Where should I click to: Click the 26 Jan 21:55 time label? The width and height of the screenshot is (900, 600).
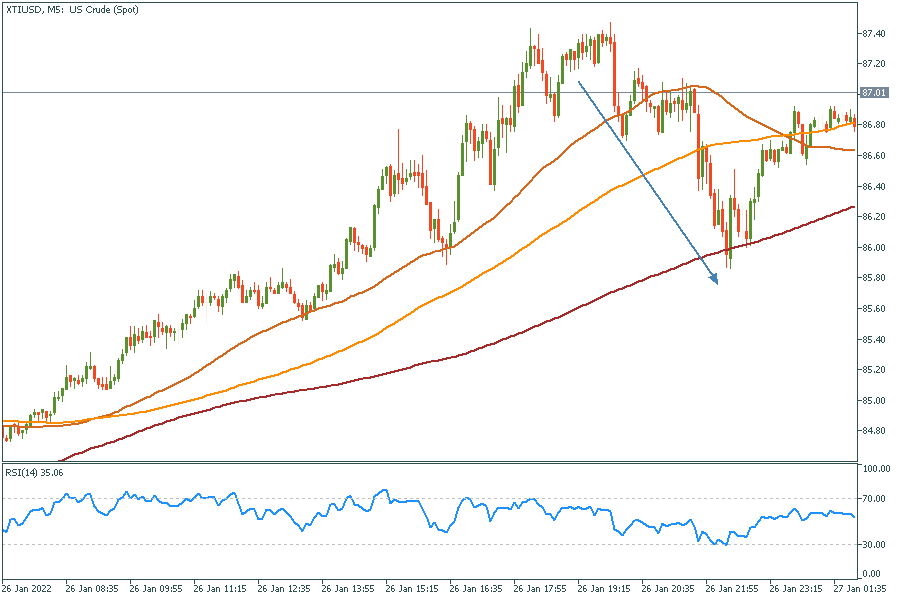point(732,589)
